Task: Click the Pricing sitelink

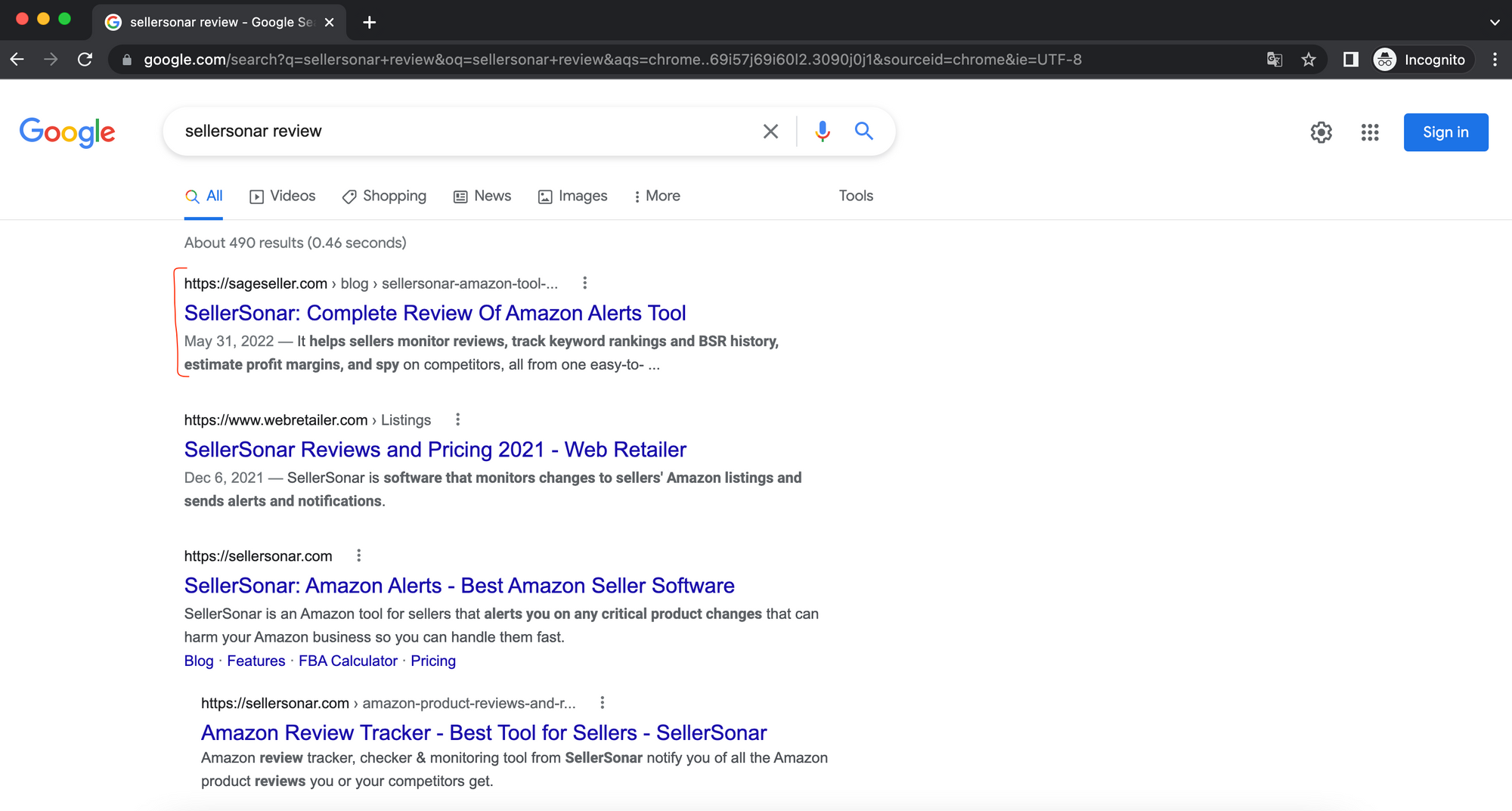Action: (x=433, y=661)
